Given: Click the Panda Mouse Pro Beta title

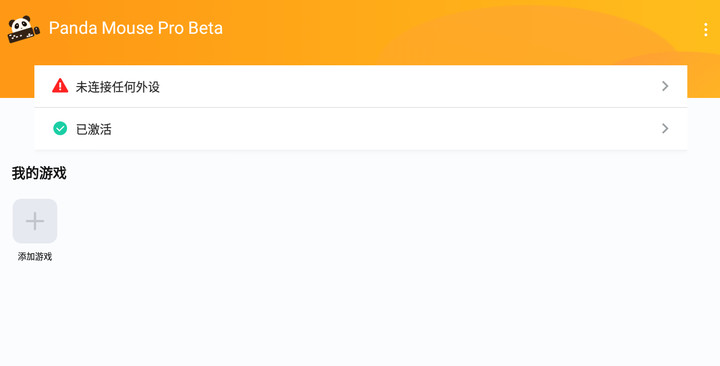Looking at the screenshot, I should [x=136, y=28].
